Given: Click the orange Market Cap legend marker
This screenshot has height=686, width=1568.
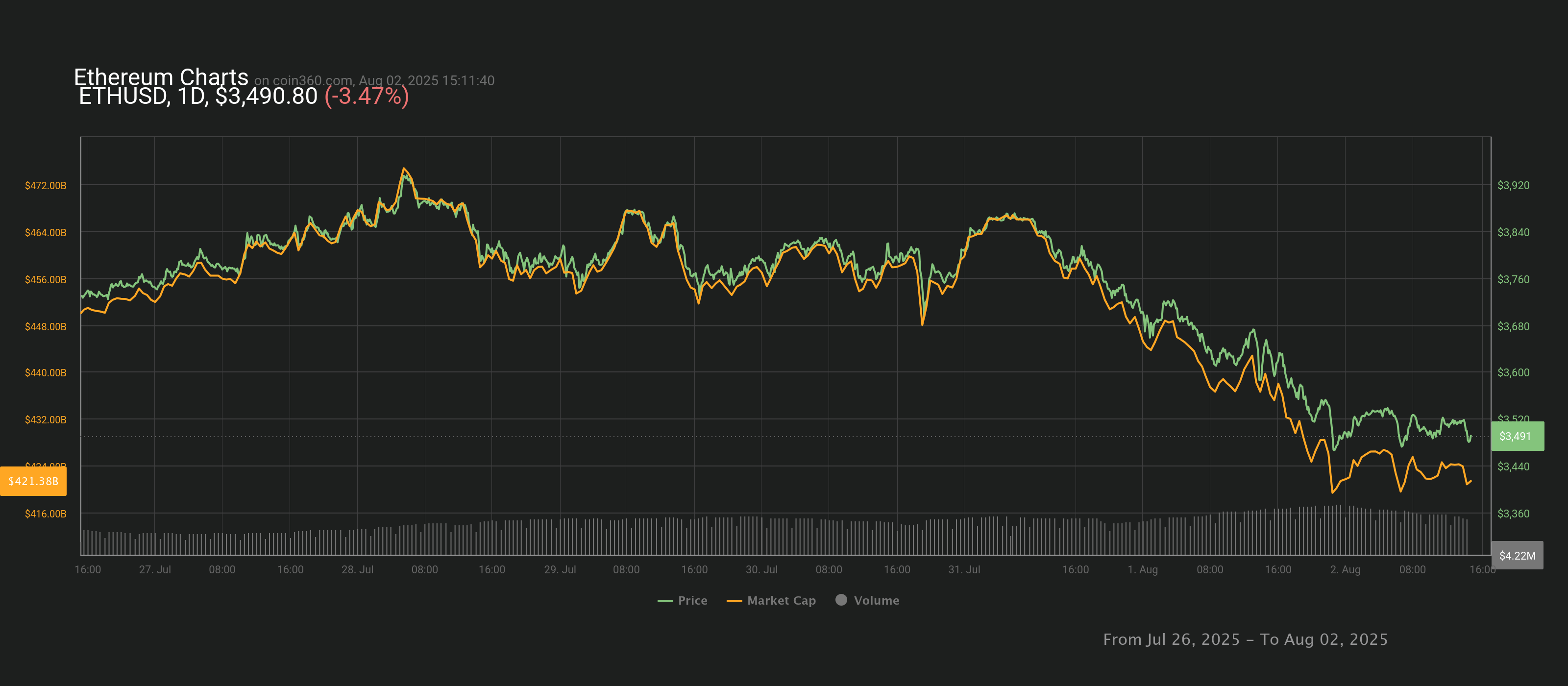Looking at the screenshot, I should point(734,601).
